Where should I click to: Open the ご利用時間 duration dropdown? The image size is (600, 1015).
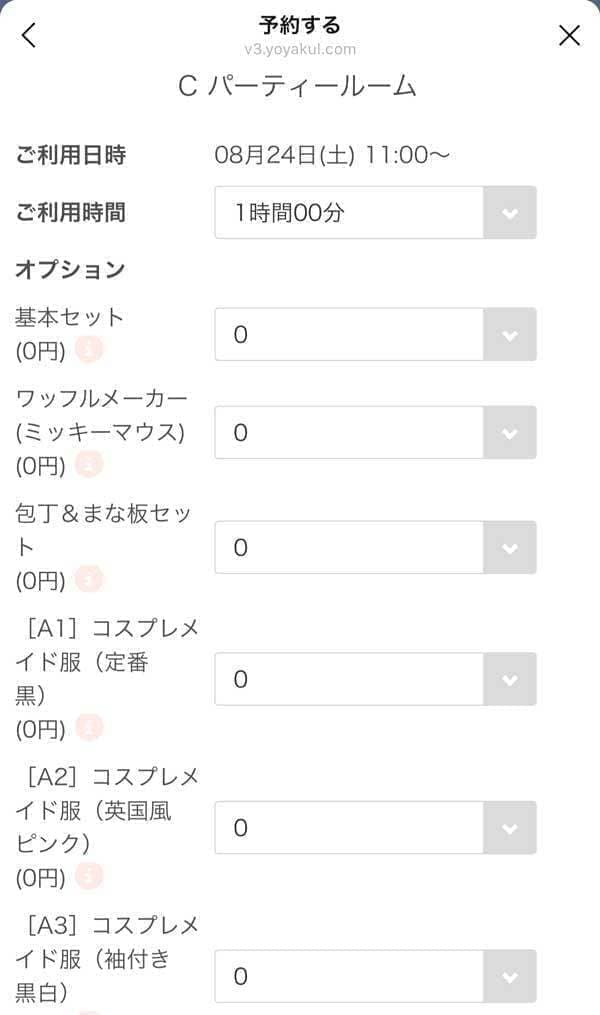[x=375, y=212]
